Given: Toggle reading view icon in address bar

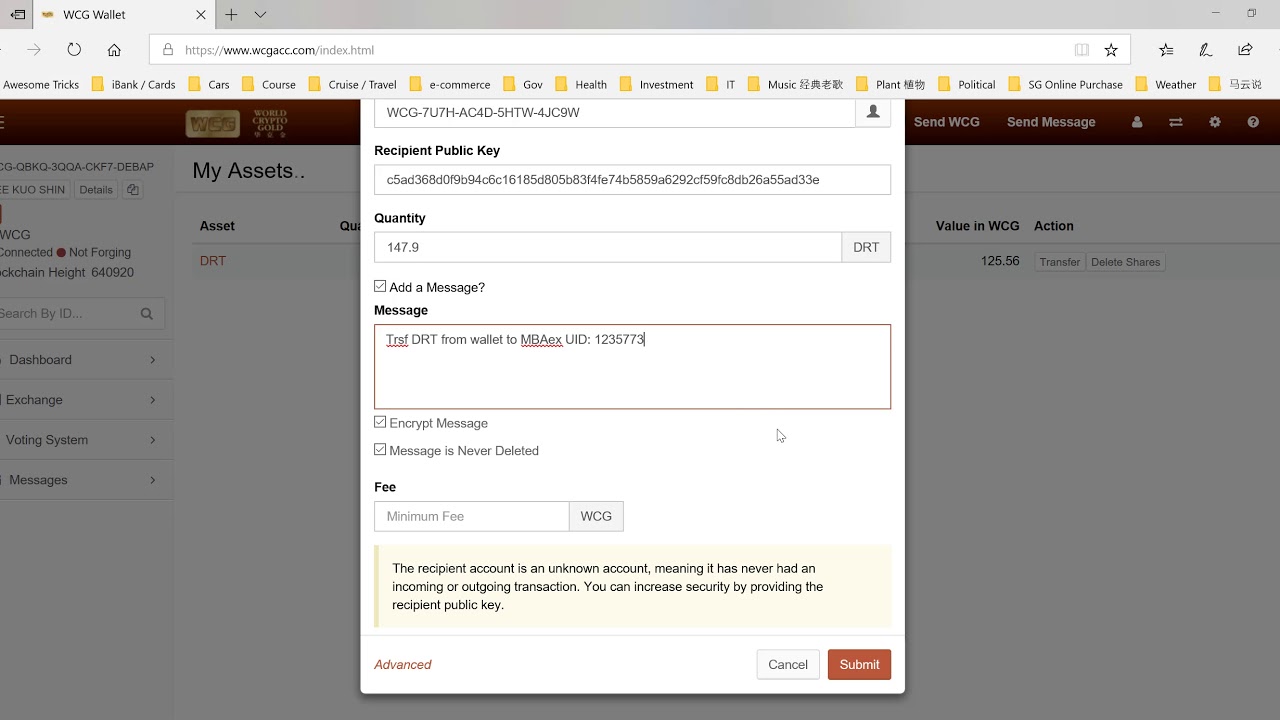Looking at the screenshot, I should 1081,50.
